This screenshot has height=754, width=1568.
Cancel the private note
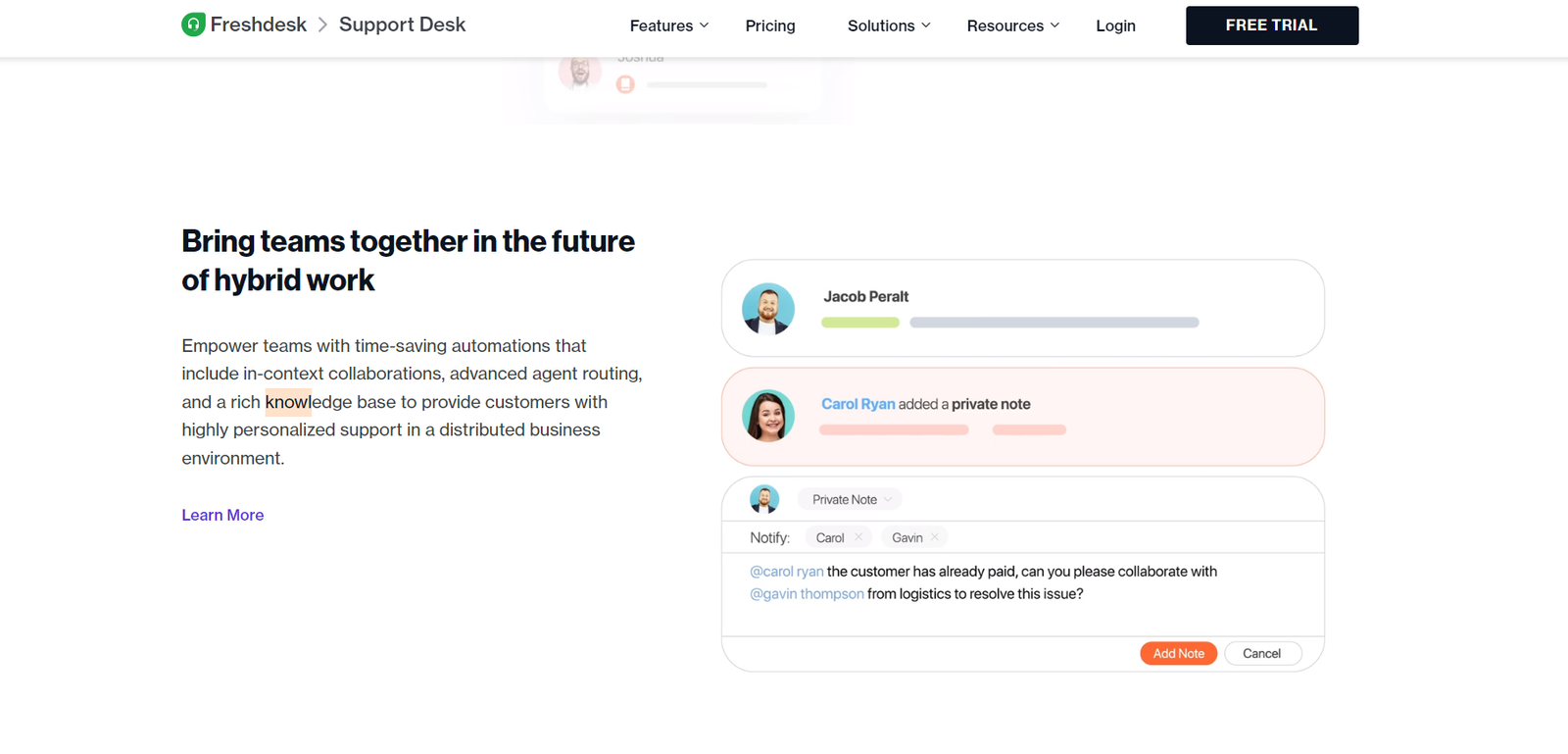[1261, 653]
